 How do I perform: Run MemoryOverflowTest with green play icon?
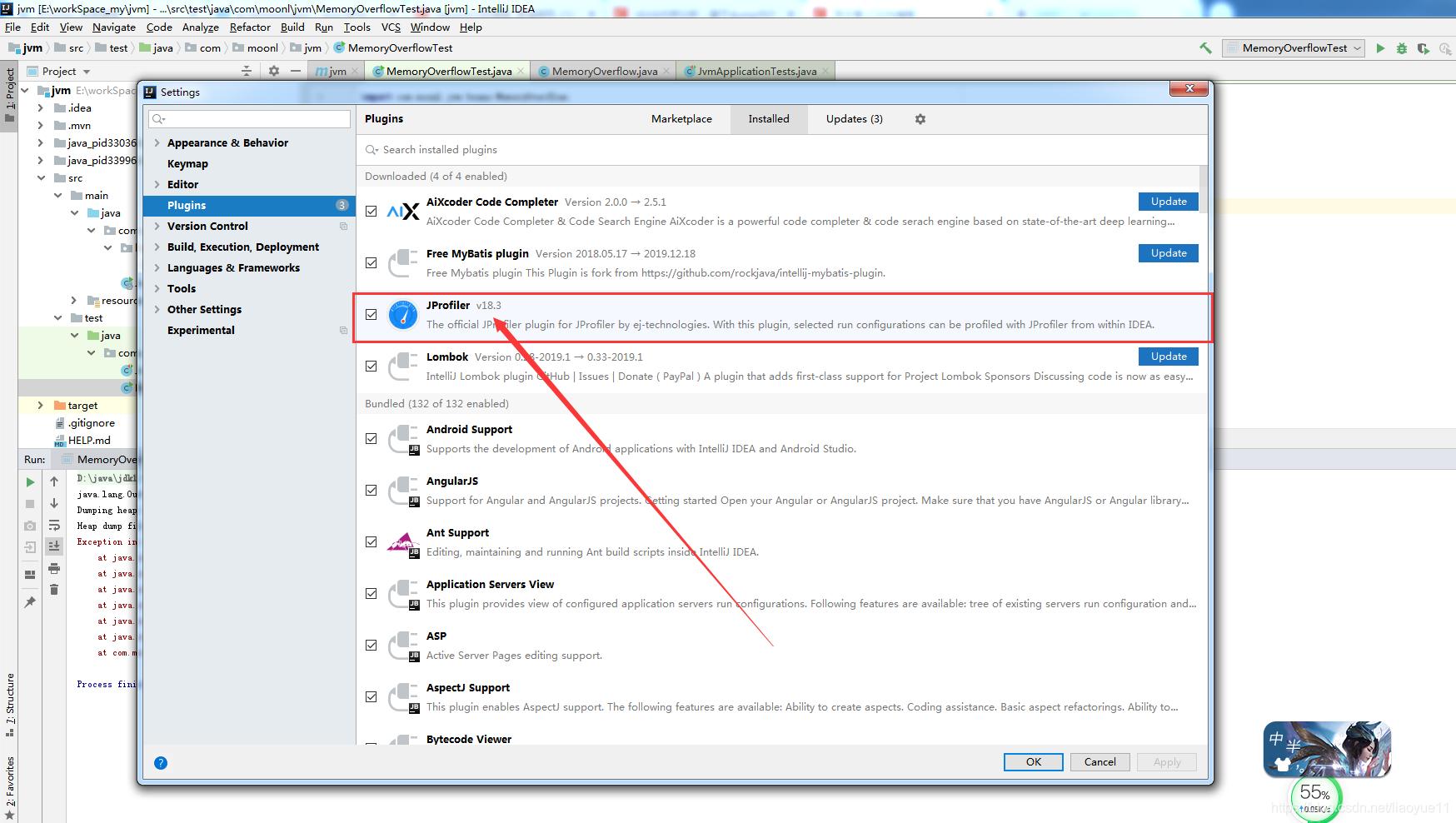[1380, 48]
